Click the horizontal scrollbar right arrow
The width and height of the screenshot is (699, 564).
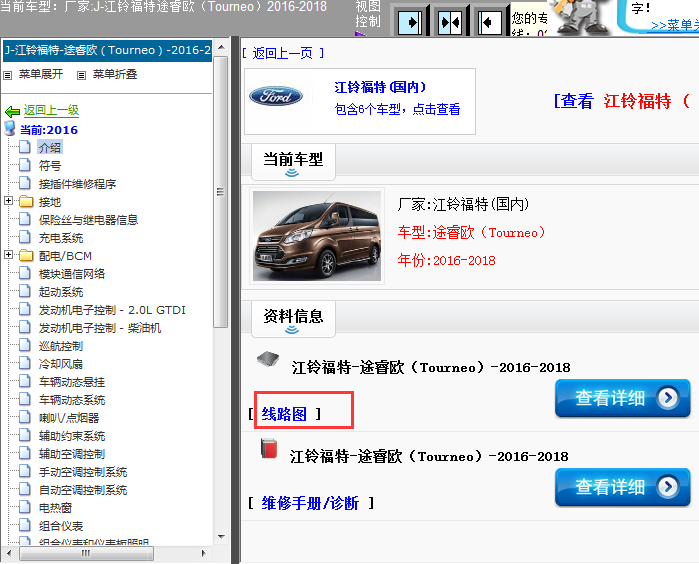203,553
